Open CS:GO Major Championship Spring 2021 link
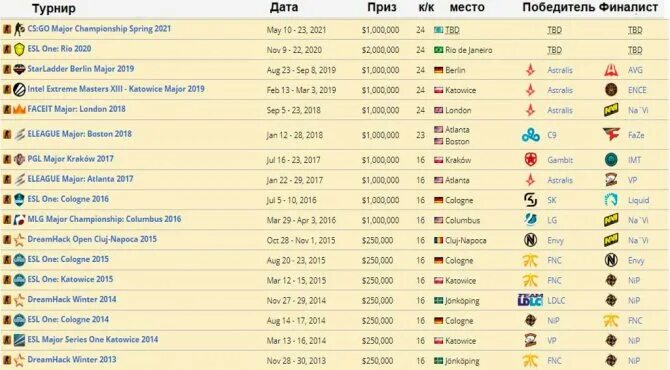 tap(99, 29)
